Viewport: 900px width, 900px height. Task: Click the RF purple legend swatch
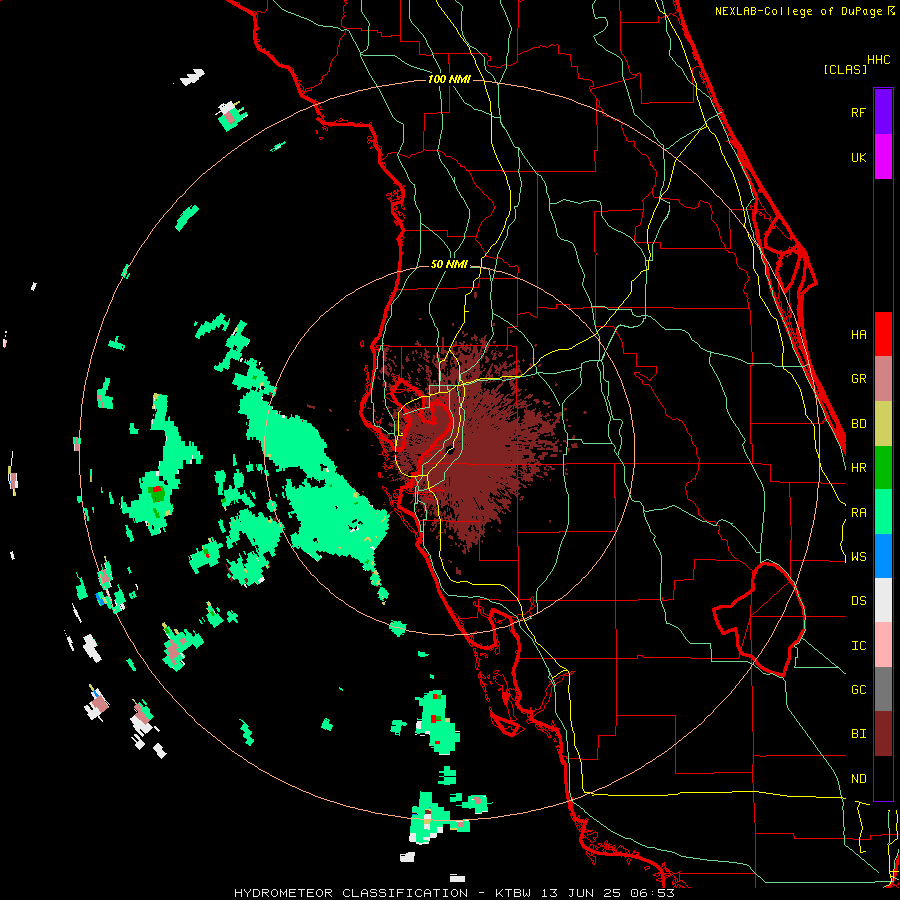(x=883, y=112)
